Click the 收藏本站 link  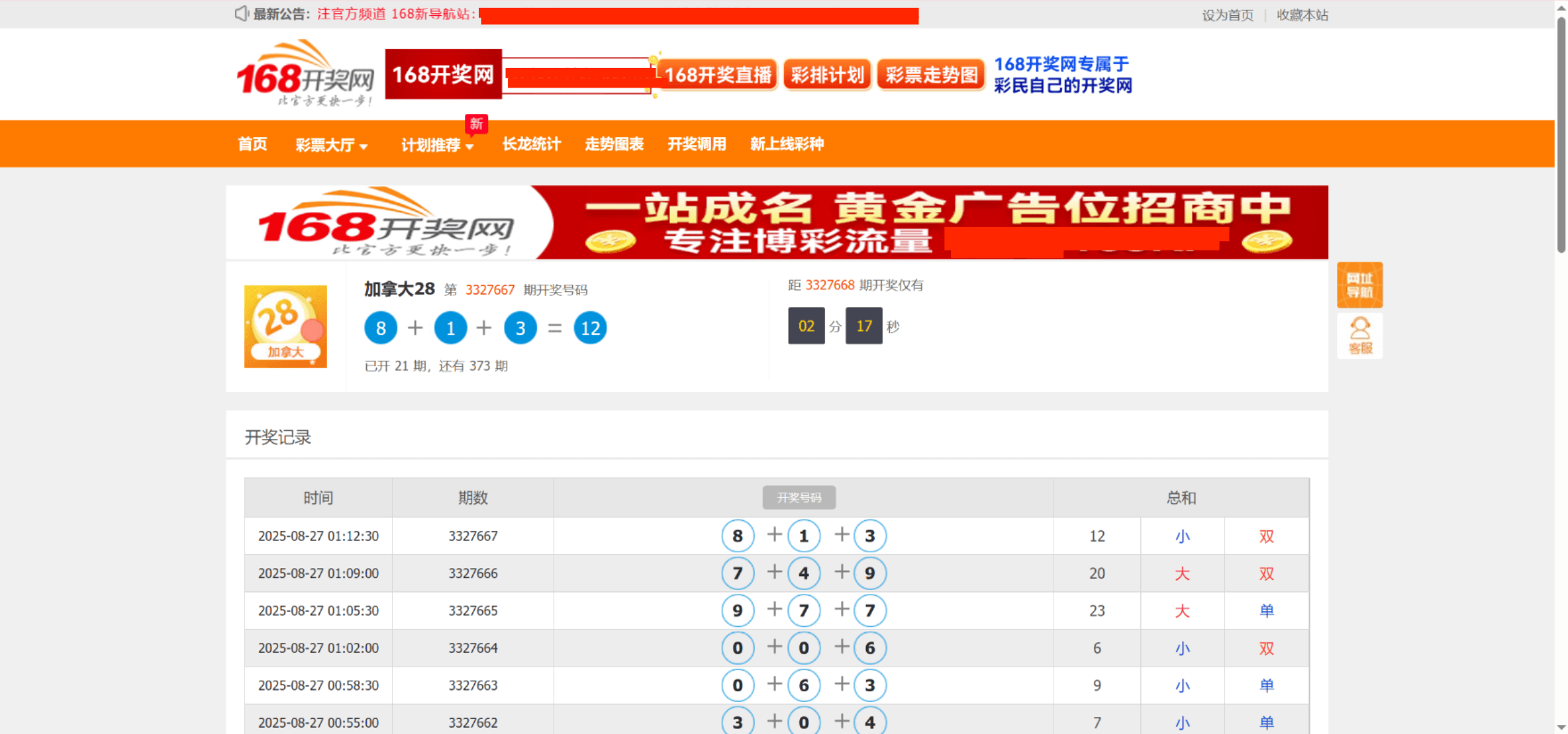(x=1302, y=15)
